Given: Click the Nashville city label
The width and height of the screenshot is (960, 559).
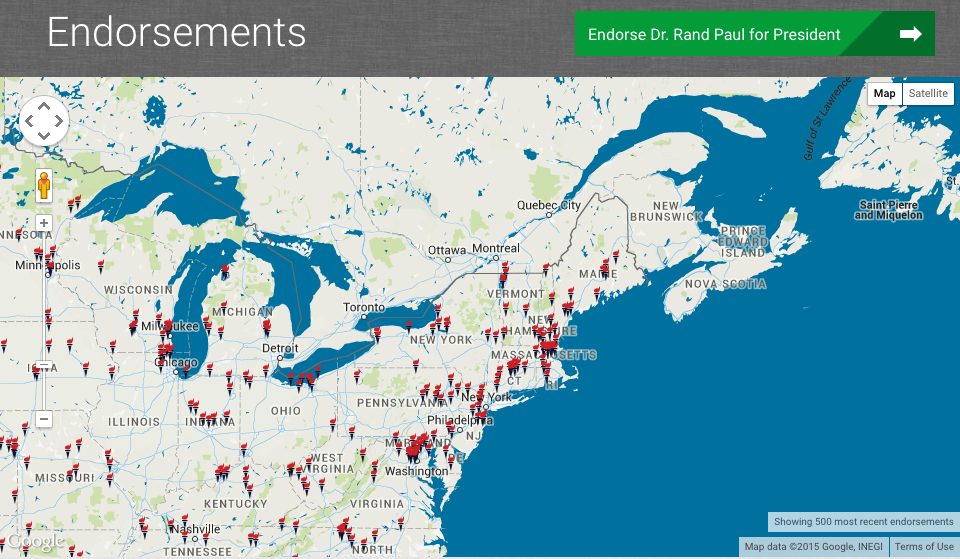Looking at the screenshot, I should (x=196, y=529).
